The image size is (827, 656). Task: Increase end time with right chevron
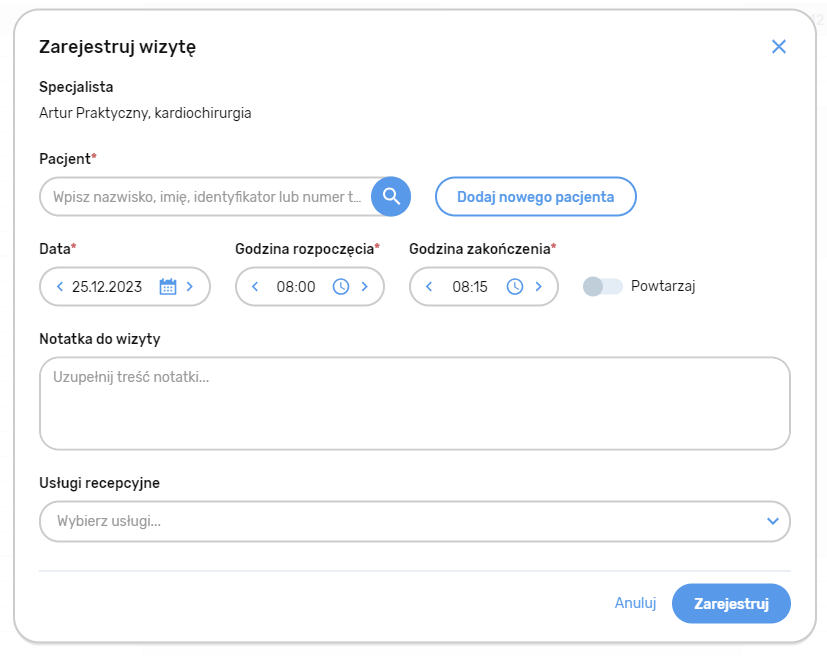[x=538, y=287]
